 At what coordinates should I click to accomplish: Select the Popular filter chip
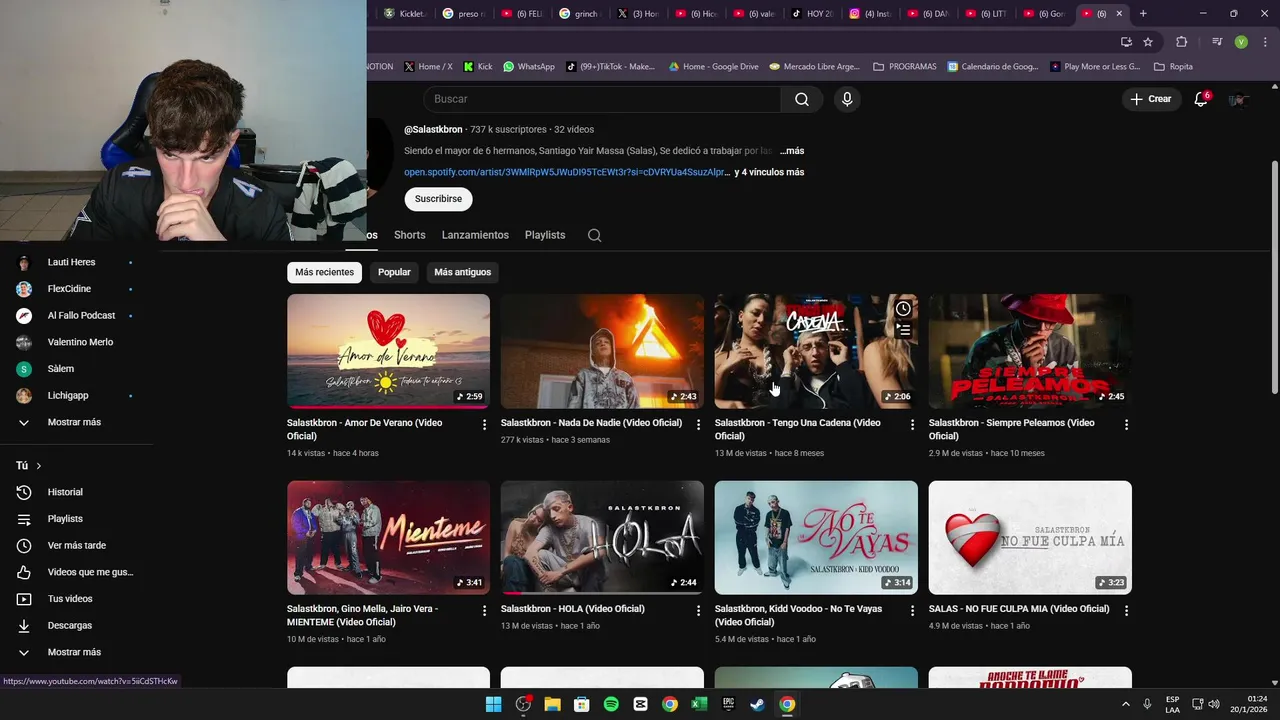pos(394,272)
